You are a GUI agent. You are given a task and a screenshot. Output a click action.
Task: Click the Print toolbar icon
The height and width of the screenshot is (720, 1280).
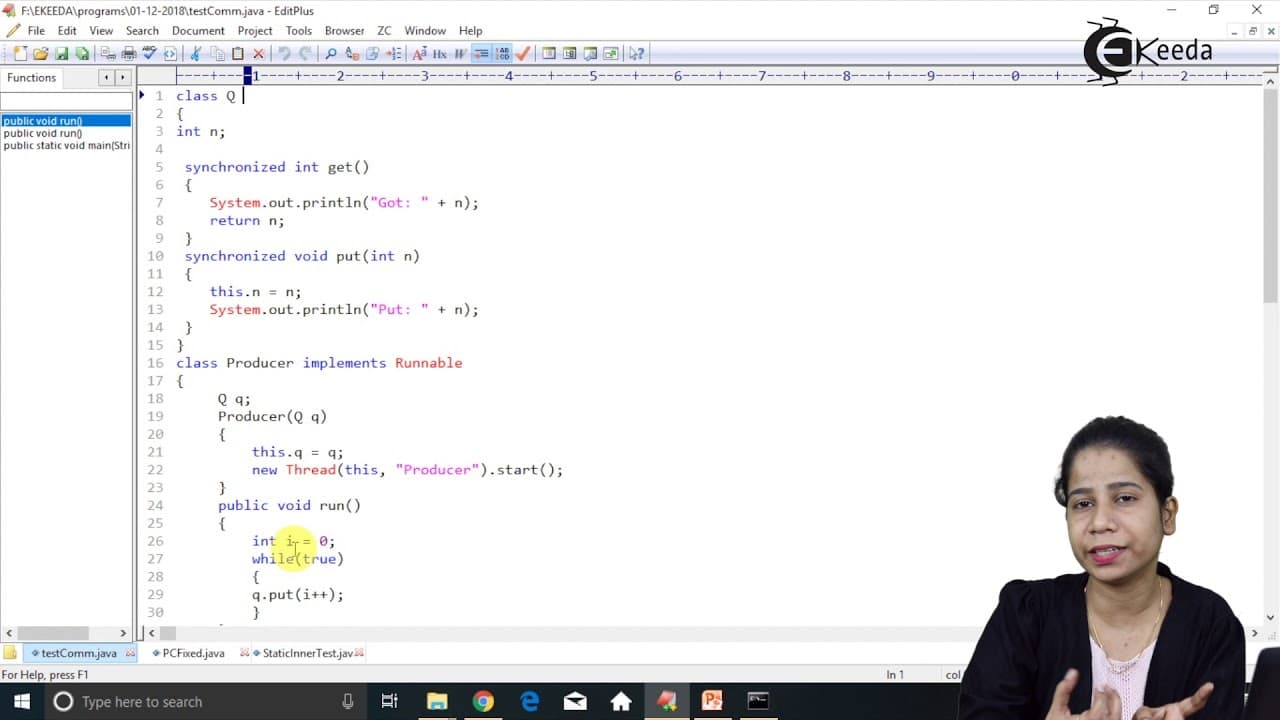(x=129, y=53)
